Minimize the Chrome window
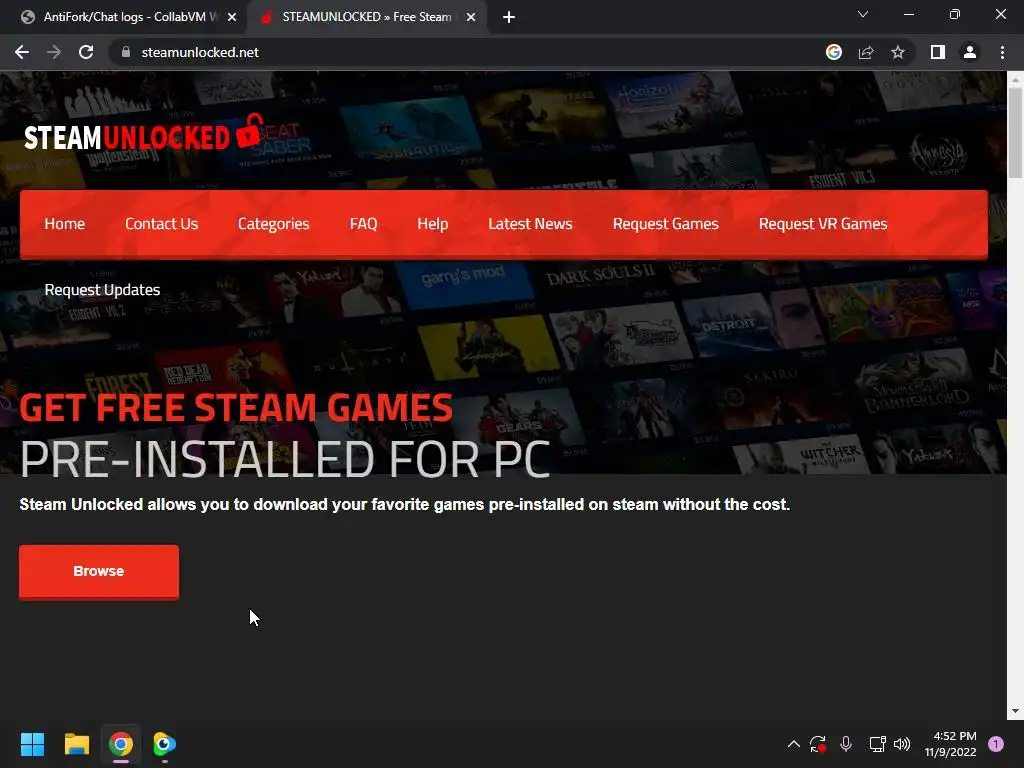 [x=908, y=14]
